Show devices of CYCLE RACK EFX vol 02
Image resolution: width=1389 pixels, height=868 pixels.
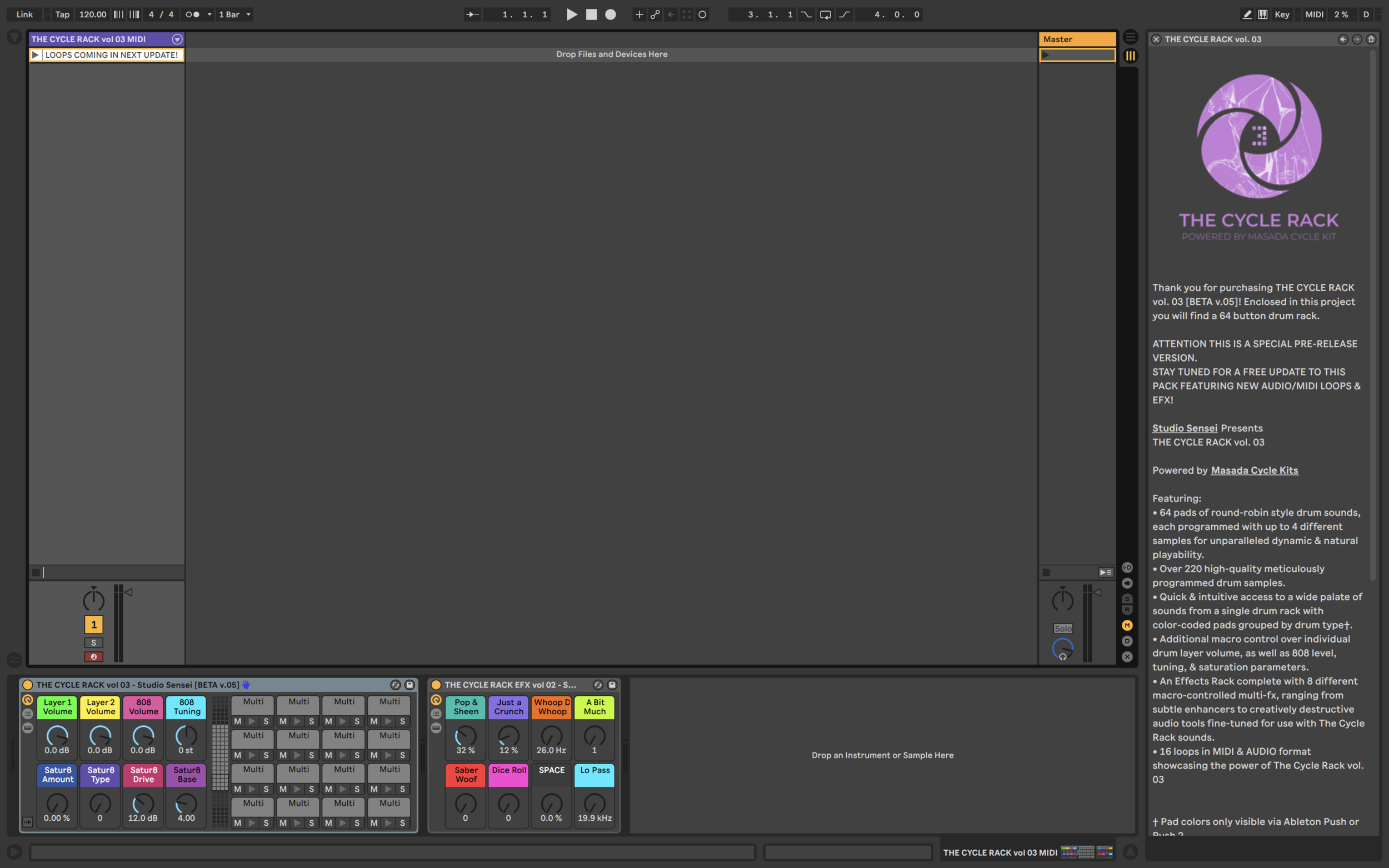click(x=436, y=727)
